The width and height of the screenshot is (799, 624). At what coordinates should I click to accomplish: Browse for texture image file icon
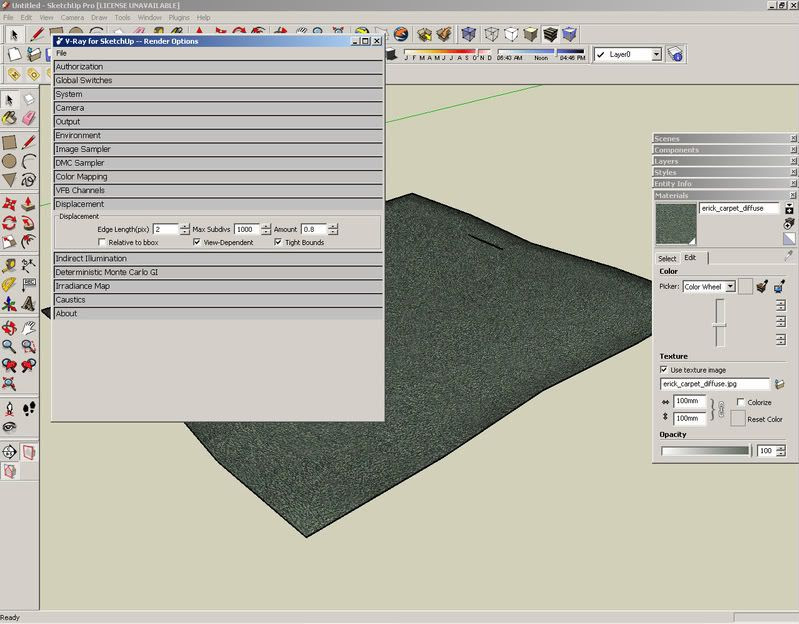[x=779, y=384]
